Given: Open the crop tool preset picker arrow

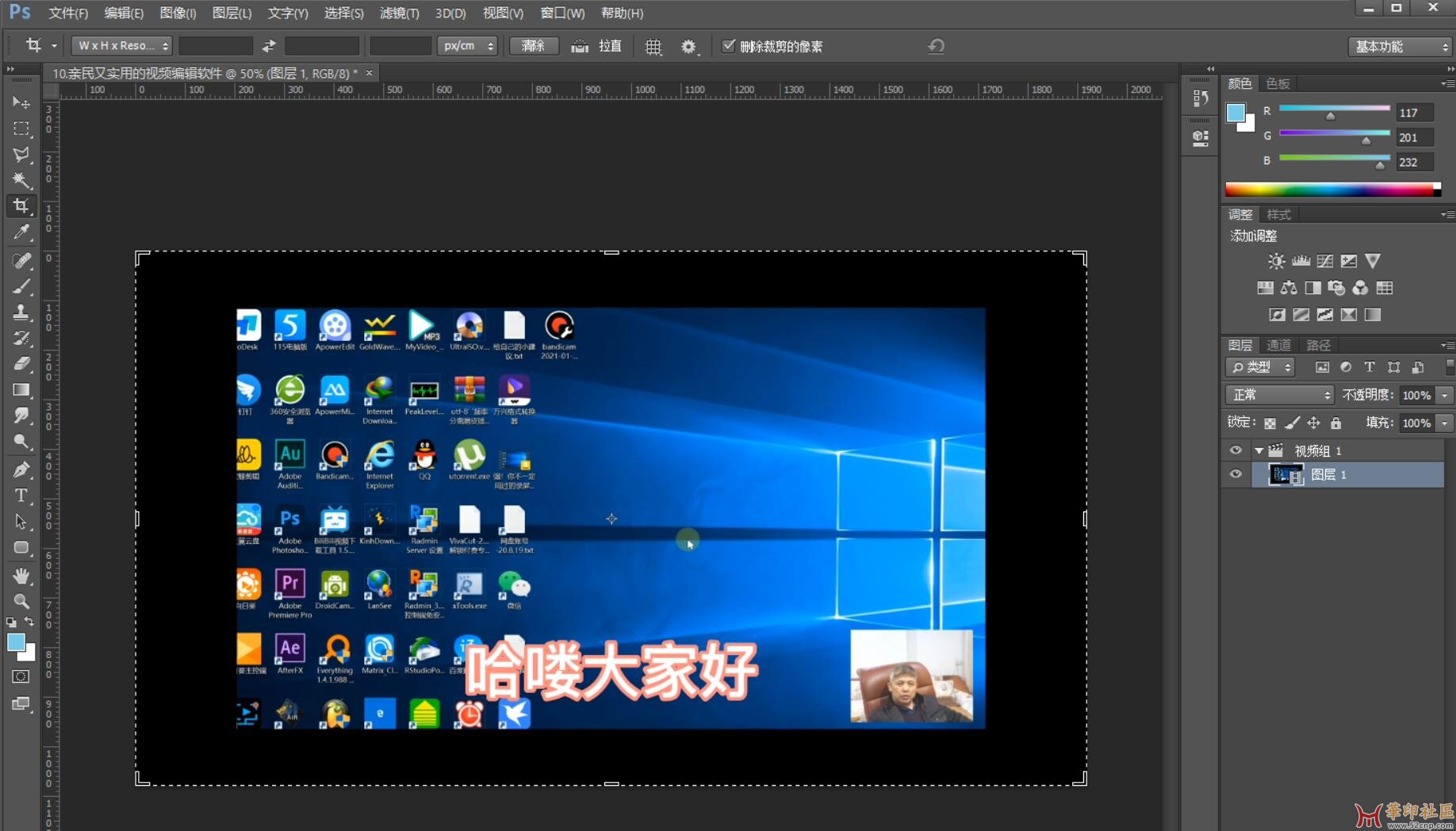Looking at the screenshot, I should pyautogui.click(x=54, y=46).
